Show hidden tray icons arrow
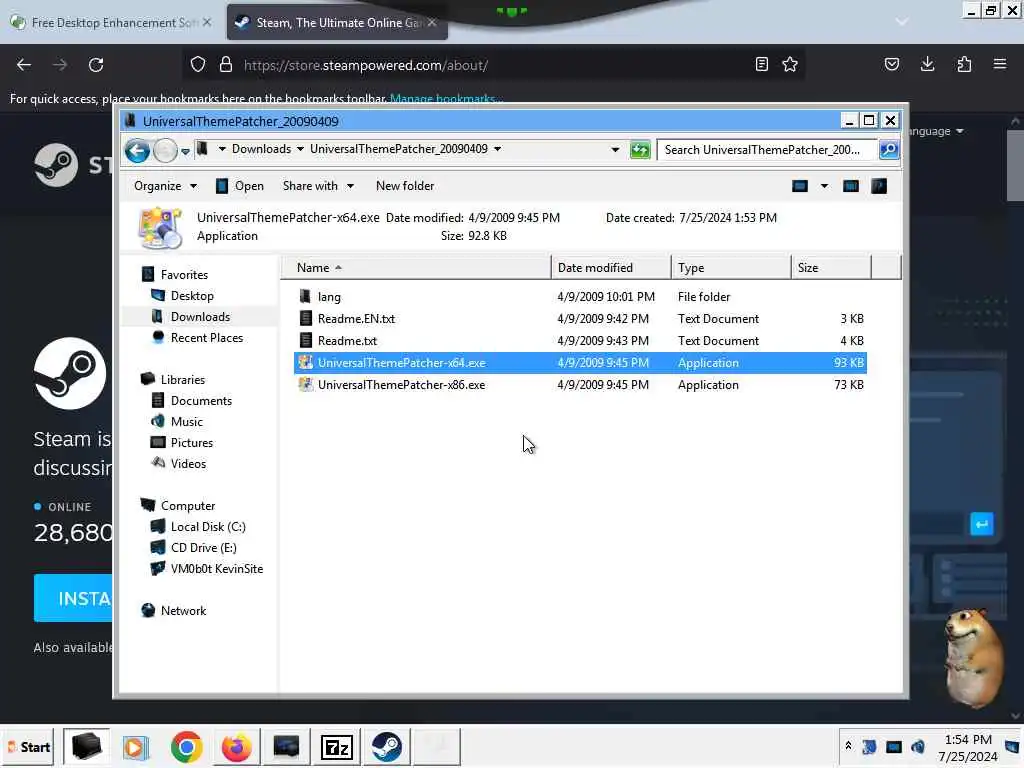Screen dimensions: 1024x768 click(848, 746)
